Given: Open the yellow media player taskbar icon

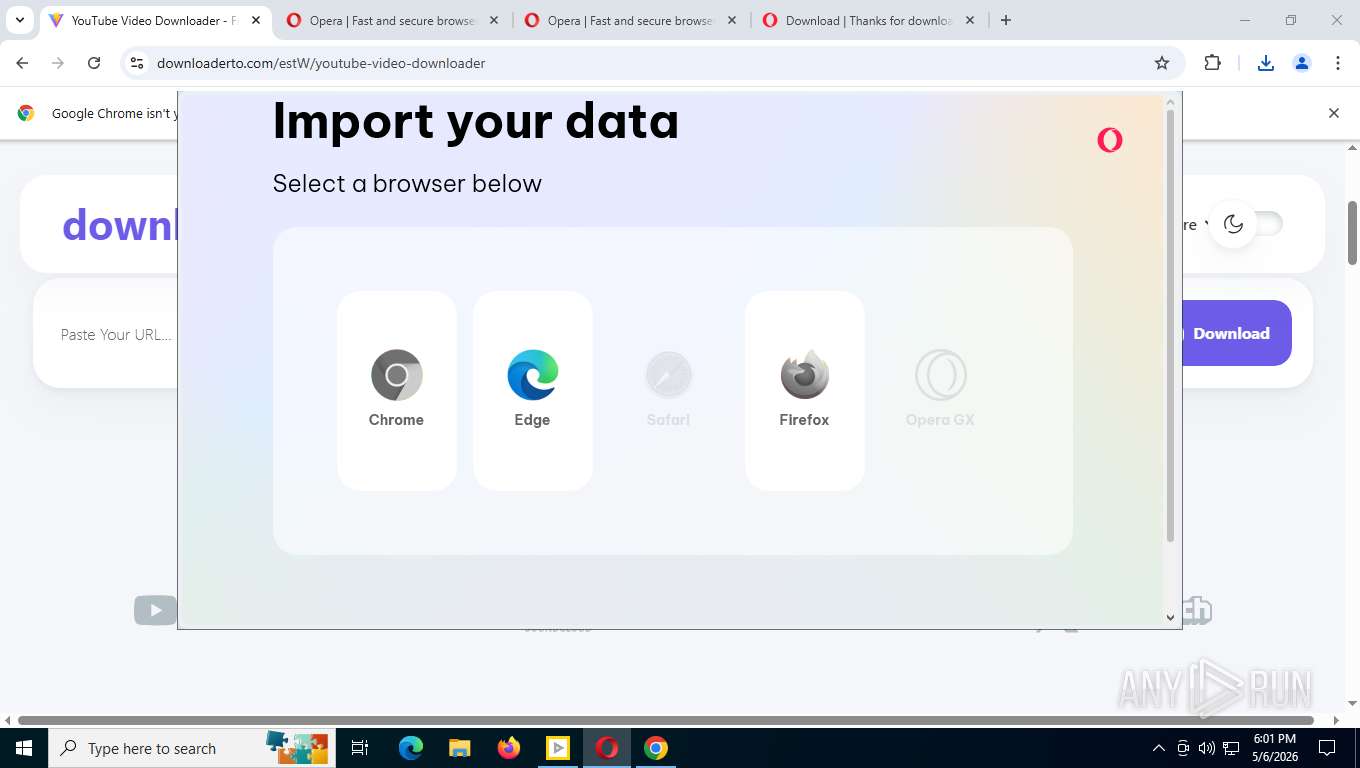Looking at the screenshot, I should 558,748.
